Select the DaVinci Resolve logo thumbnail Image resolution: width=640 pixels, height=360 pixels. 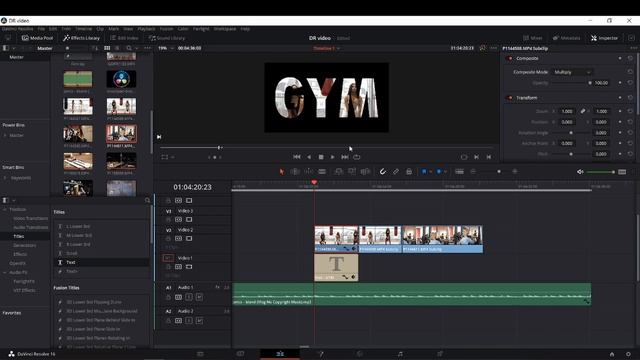121,79
